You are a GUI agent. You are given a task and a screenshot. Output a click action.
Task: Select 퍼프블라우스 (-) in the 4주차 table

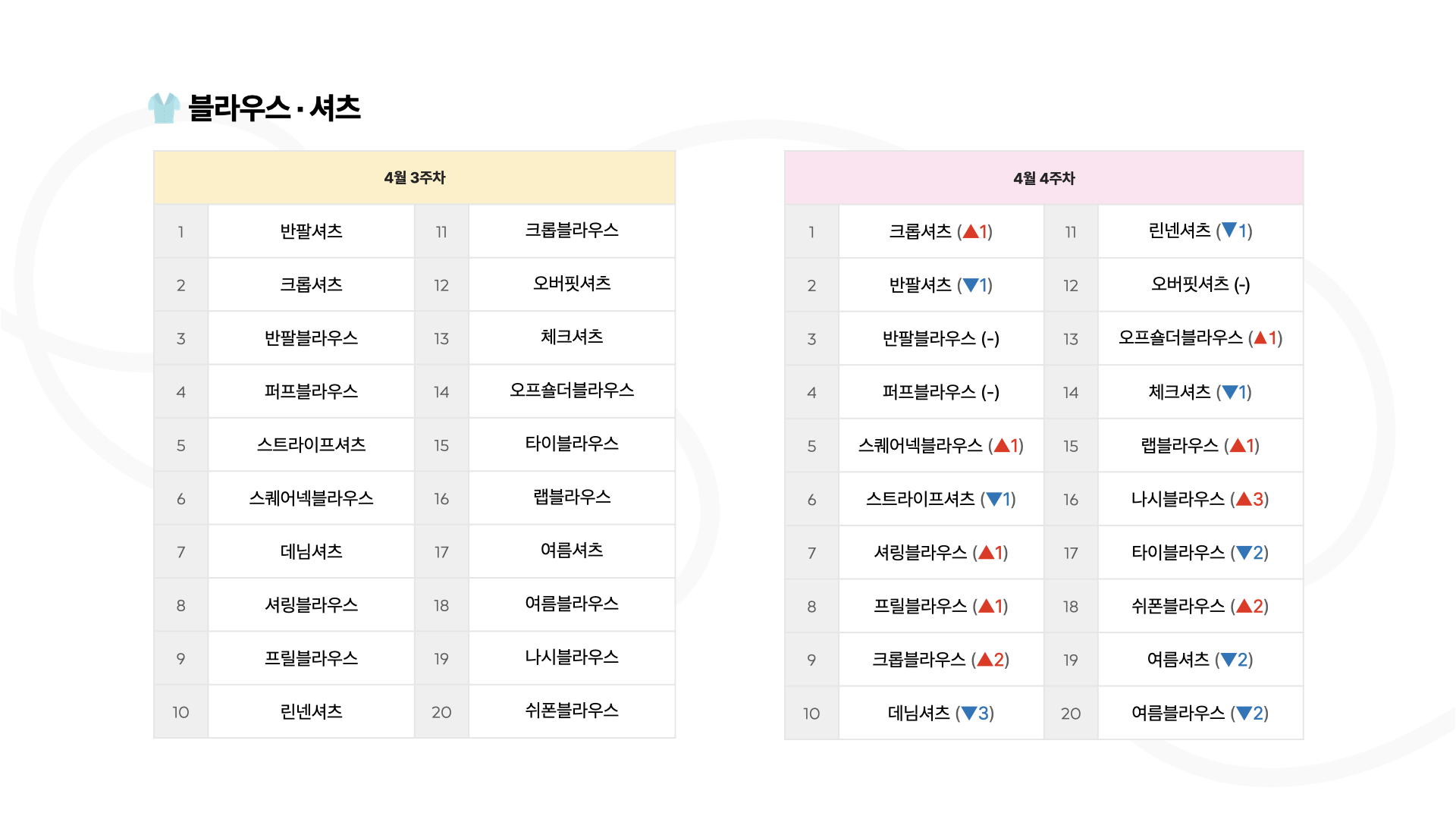[941, 392]
